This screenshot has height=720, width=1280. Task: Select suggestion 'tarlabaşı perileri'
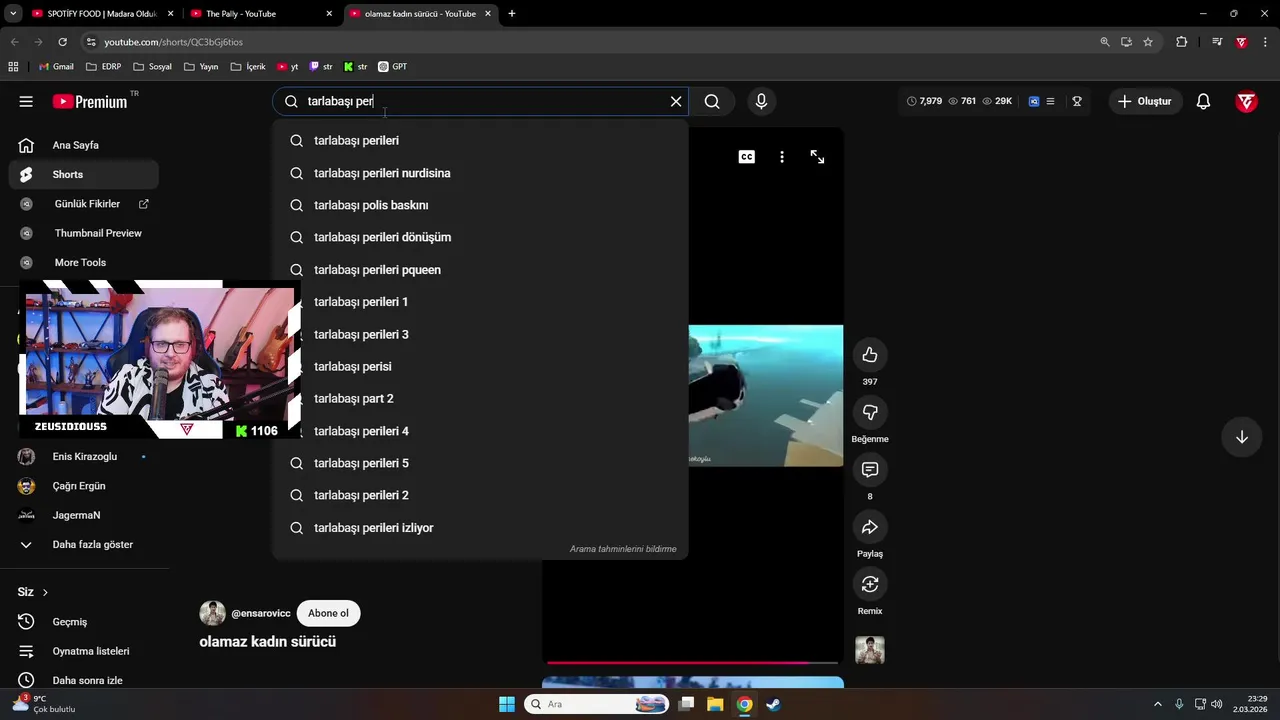tap(480, 141)
